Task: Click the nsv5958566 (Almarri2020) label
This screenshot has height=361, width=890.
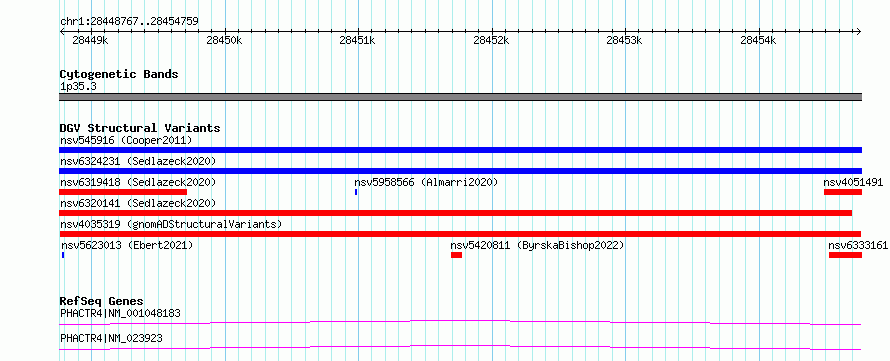Action: pos(426,182)
